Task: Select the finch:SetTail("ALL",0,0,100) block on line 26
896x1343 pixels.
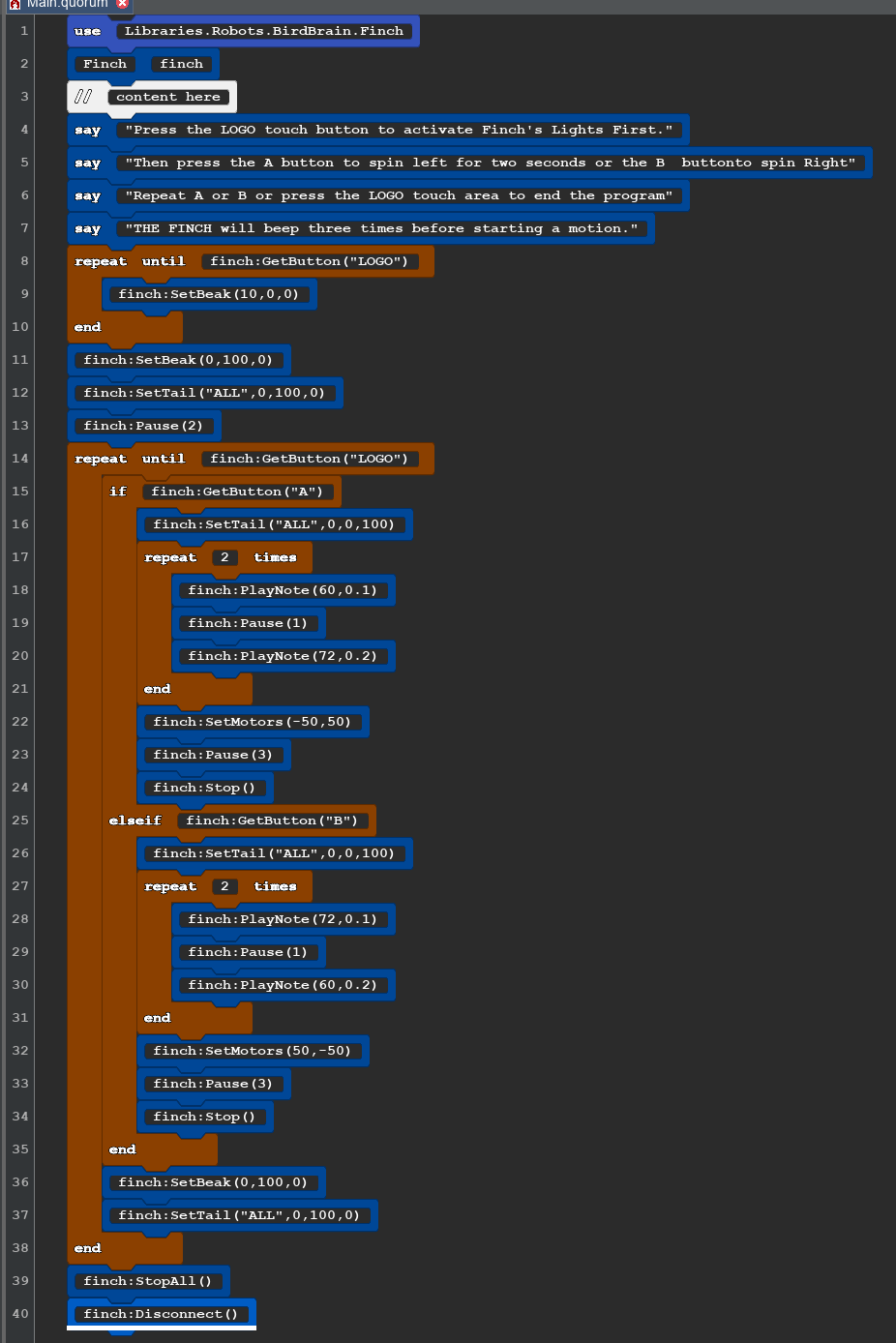Action: click(x=276, y=852)
